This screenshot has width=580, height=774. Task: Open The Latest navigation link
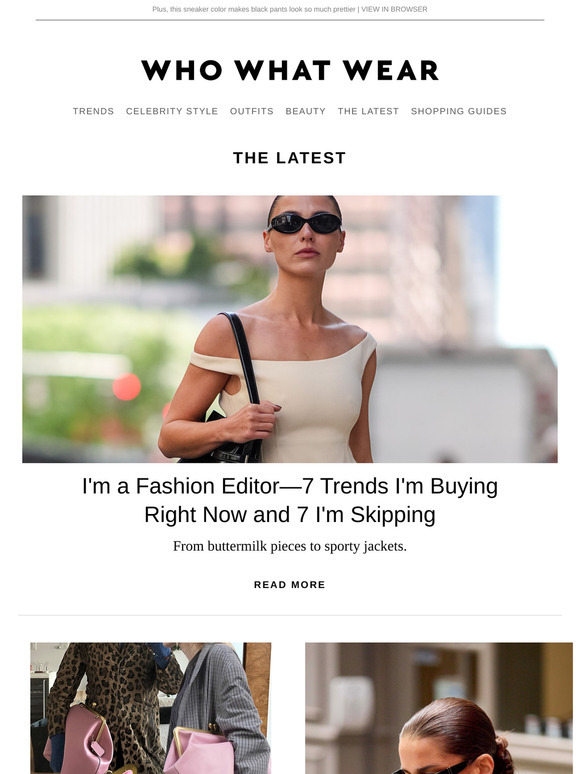pyautogui.click(x=368, y=111)
